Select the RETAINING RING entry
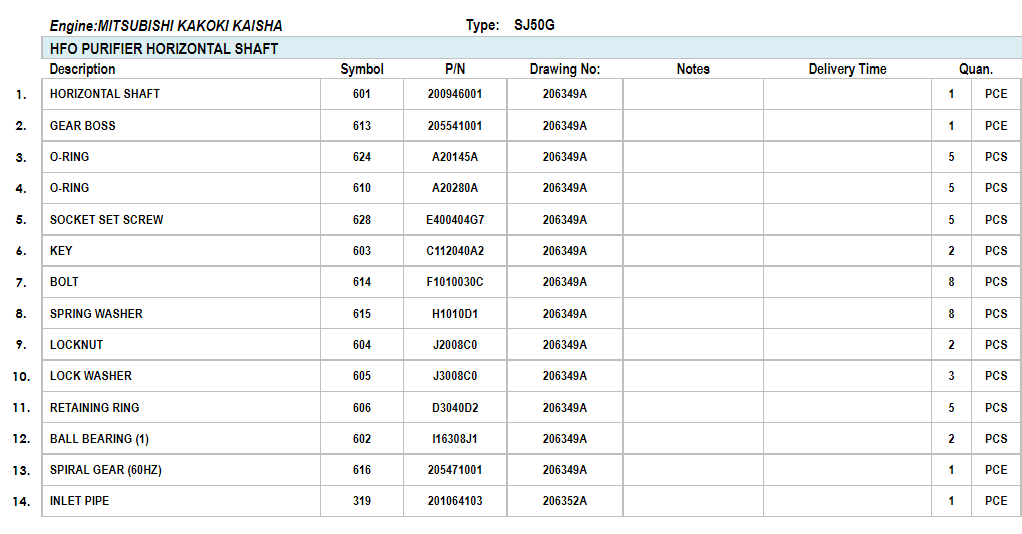1022x534 pixels. pos(181,408)
